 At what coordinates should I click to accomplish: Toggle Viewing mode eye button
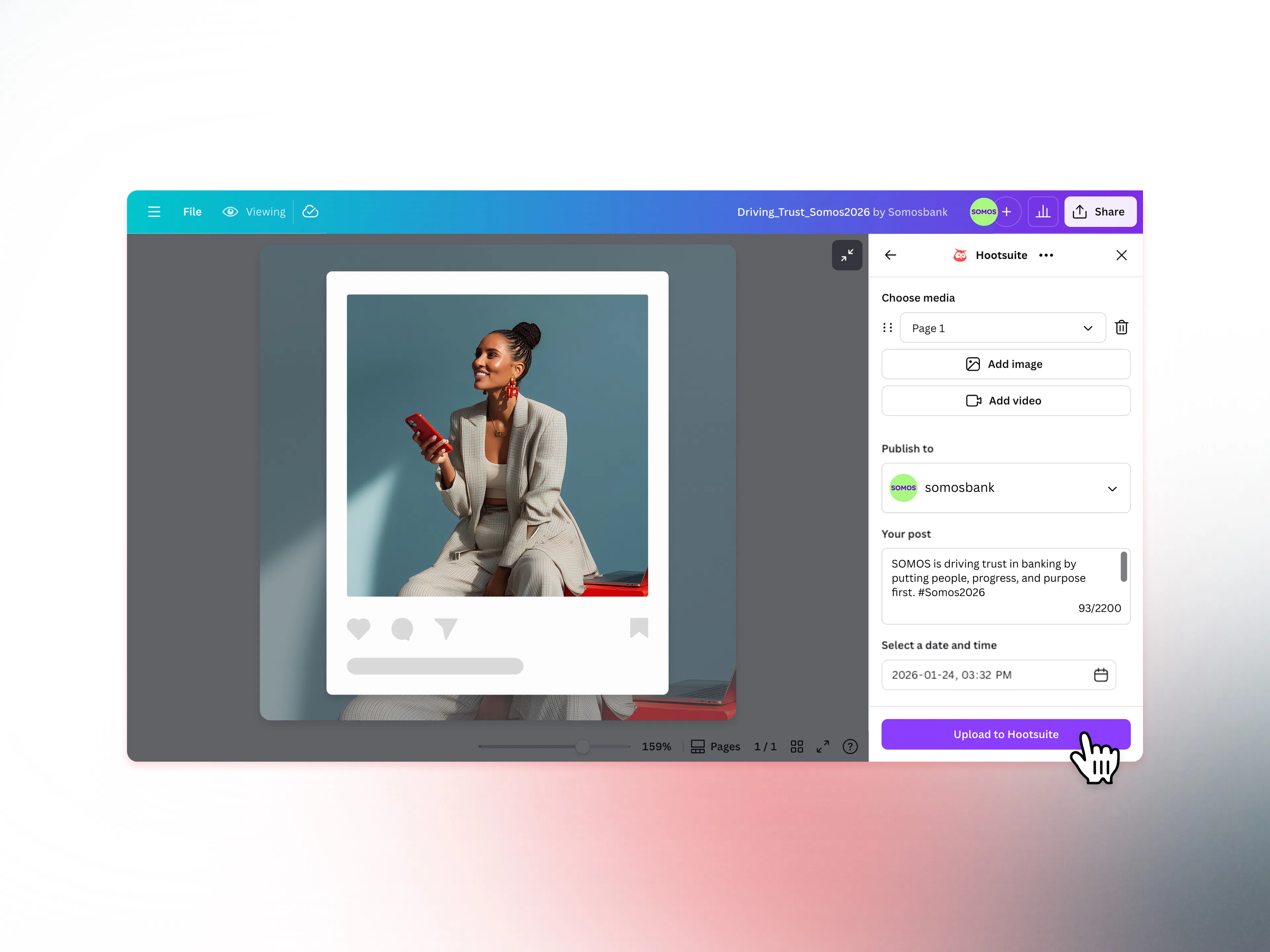(254, 212)
